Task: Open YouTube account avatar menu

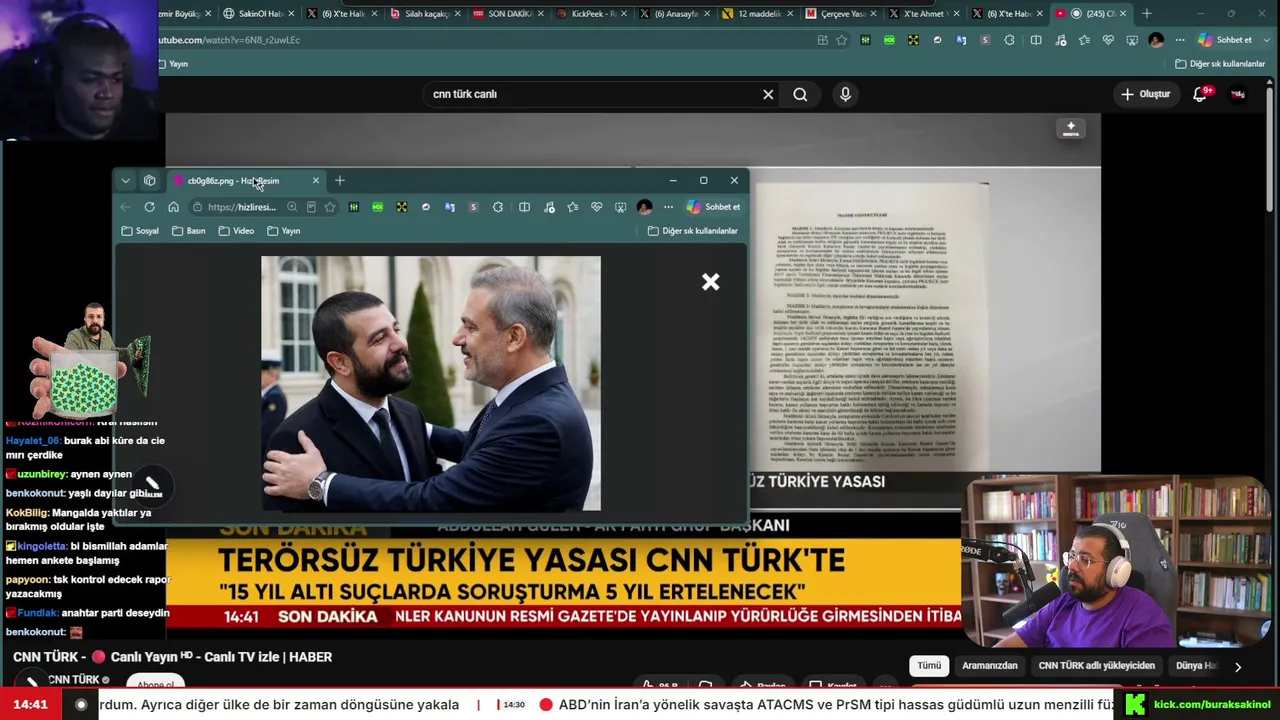Action: [1238, 94]
